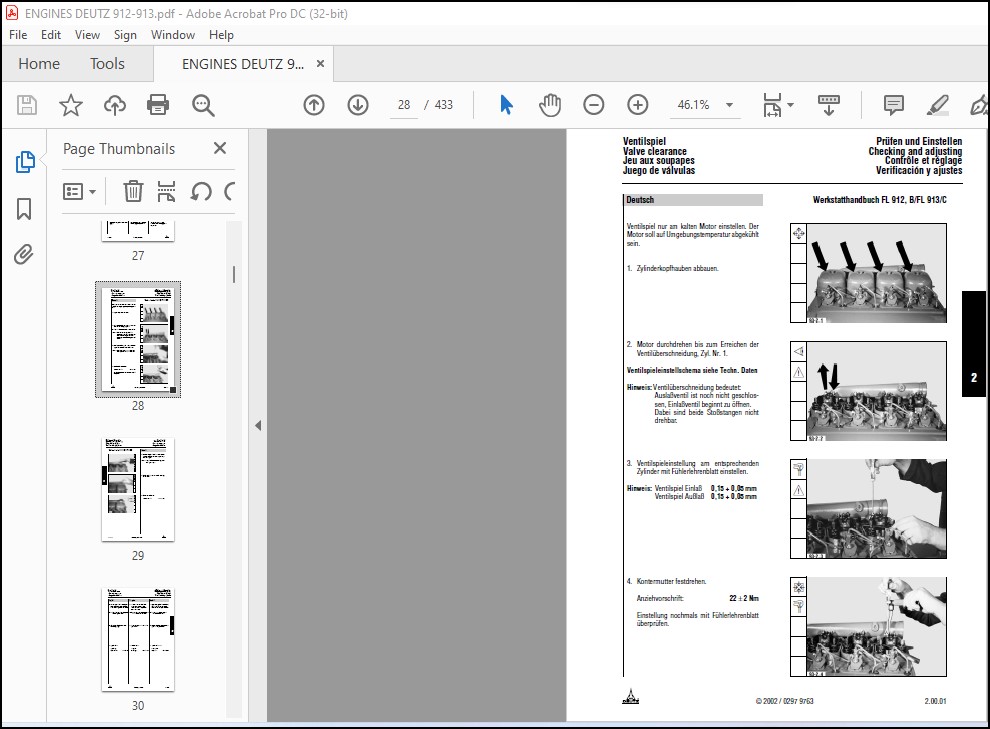Delete selected page with trash icon
Screen dimensions: 990x729
tap(133, 191)
